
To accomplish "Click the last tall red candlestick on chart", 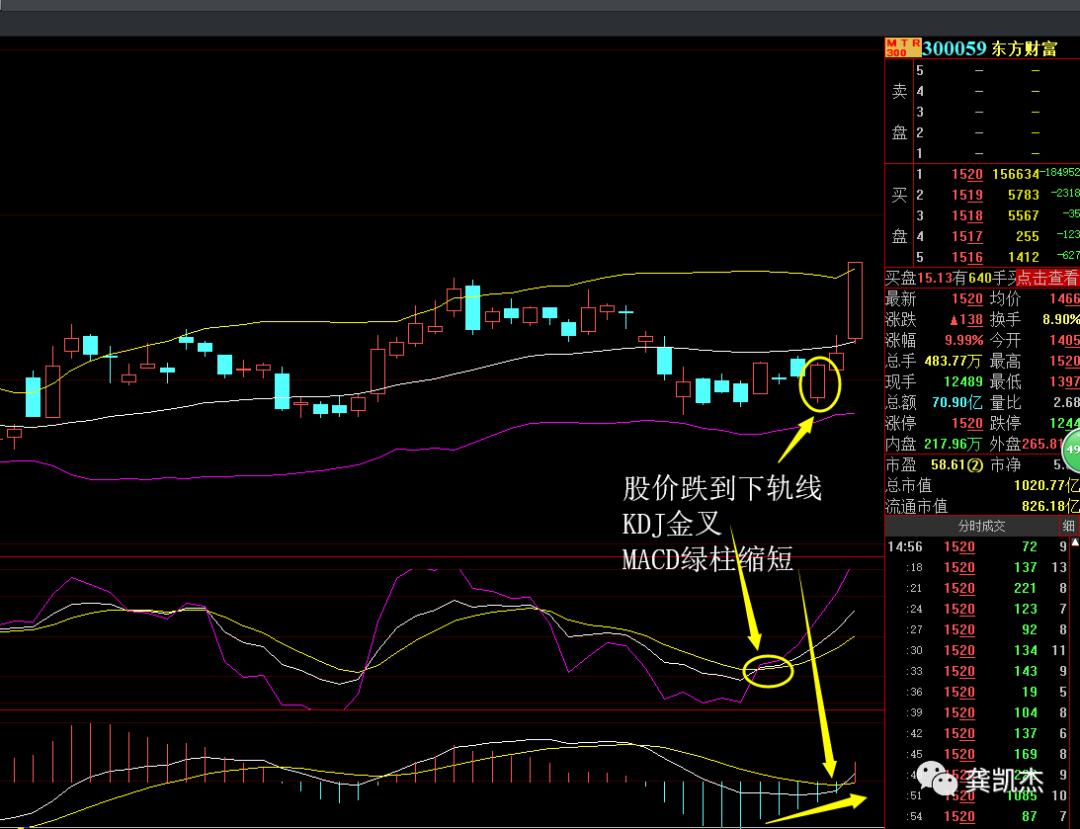I will pos(855,300).
